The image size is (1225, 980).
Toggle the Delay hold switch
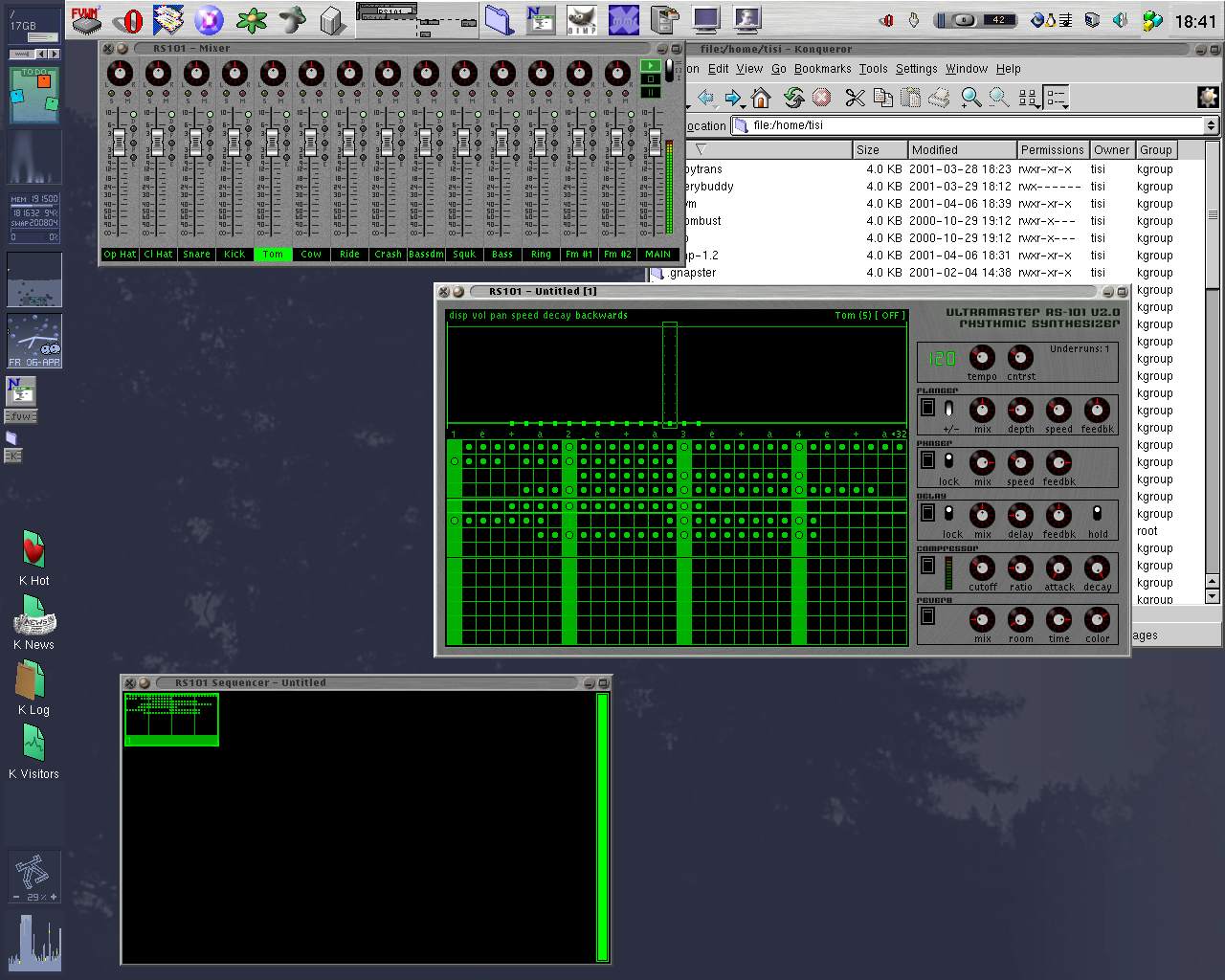(1097, 514)
